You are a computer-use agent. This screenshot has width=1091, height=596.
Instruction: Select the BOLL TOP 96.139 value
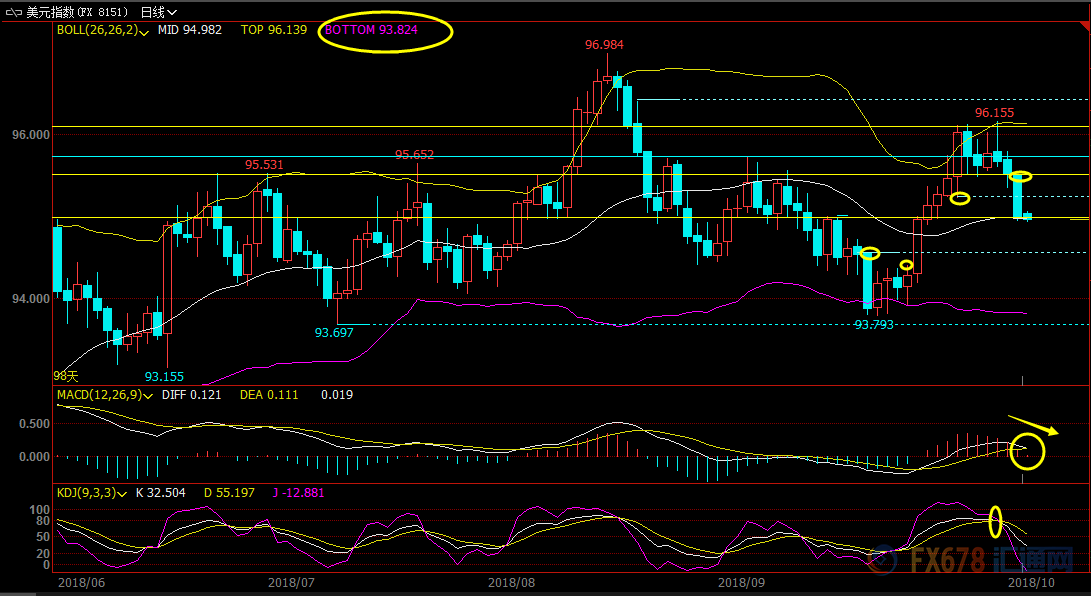coord(273,30)
